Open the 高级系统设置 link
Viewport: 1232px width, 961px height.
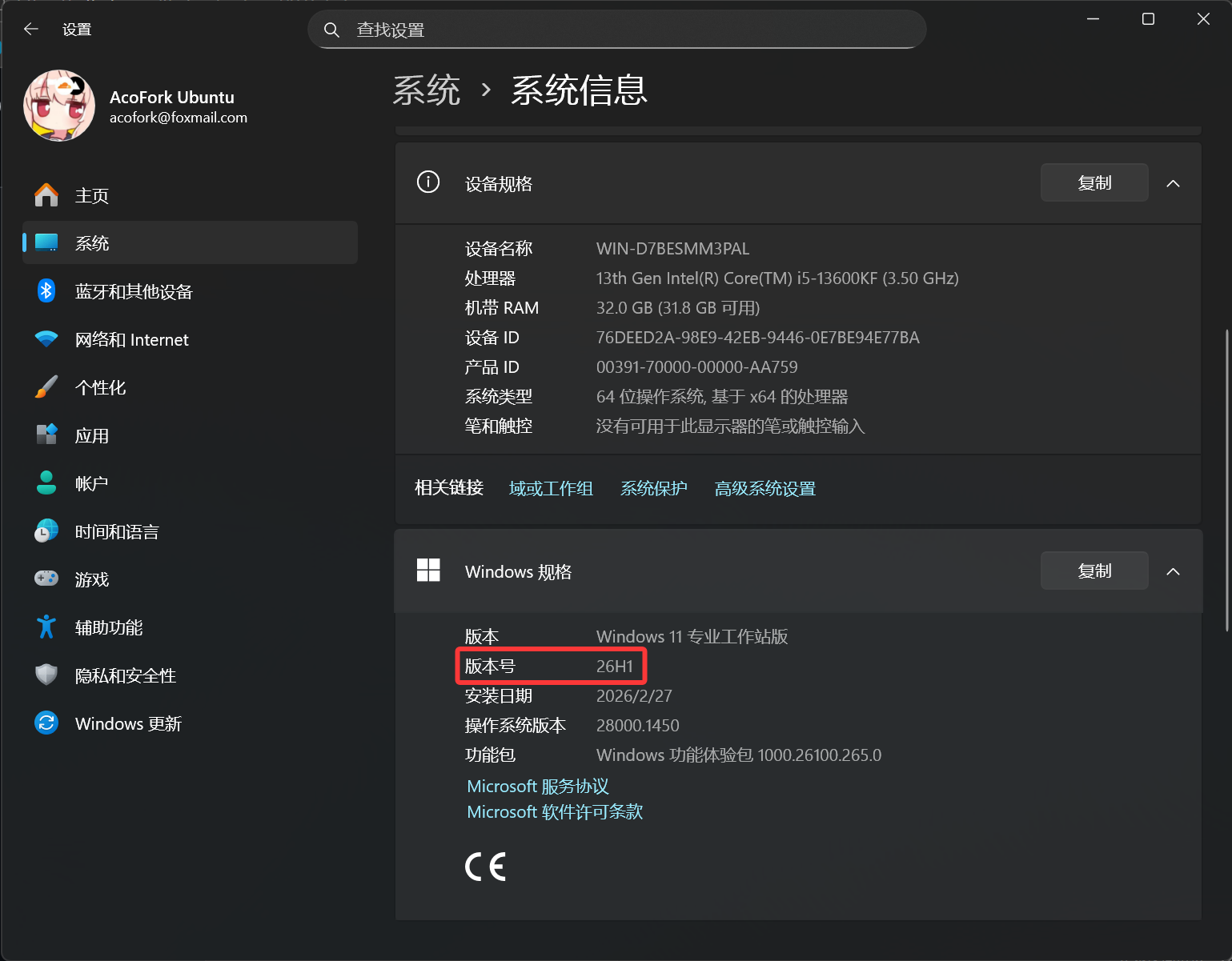764,489
